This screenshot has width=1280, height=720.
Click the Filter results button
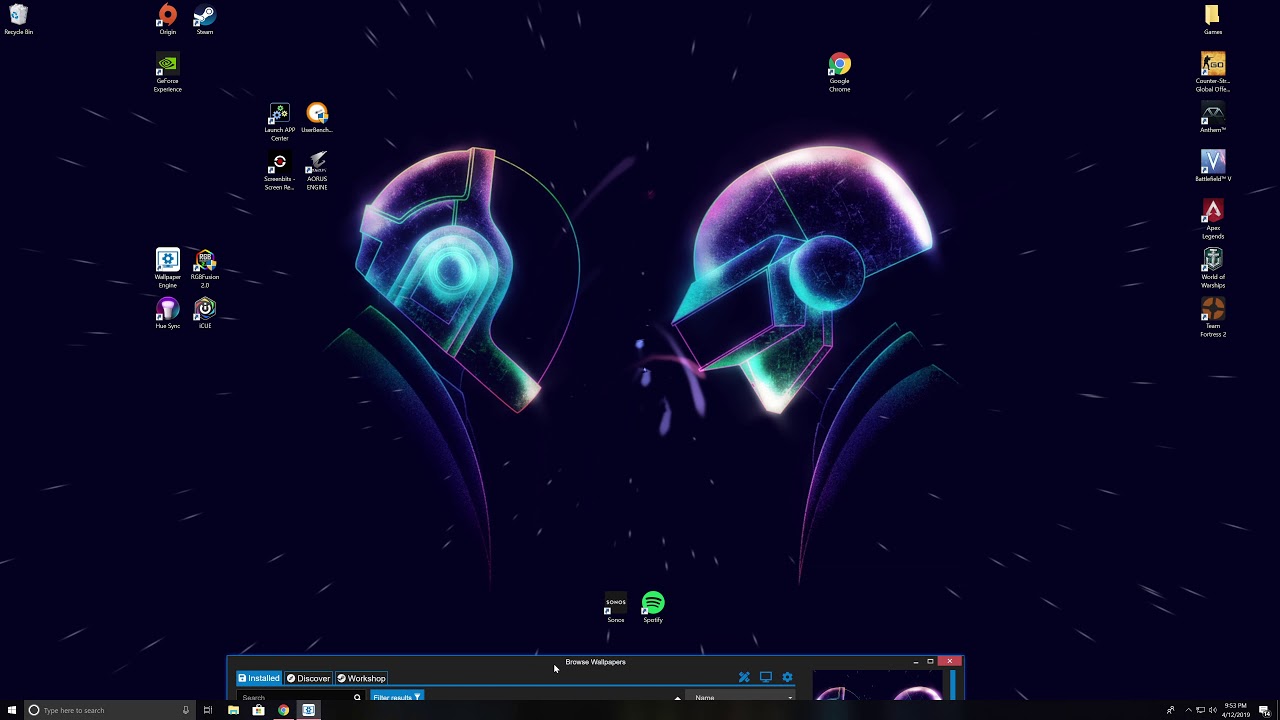click(x=397, y=696)
